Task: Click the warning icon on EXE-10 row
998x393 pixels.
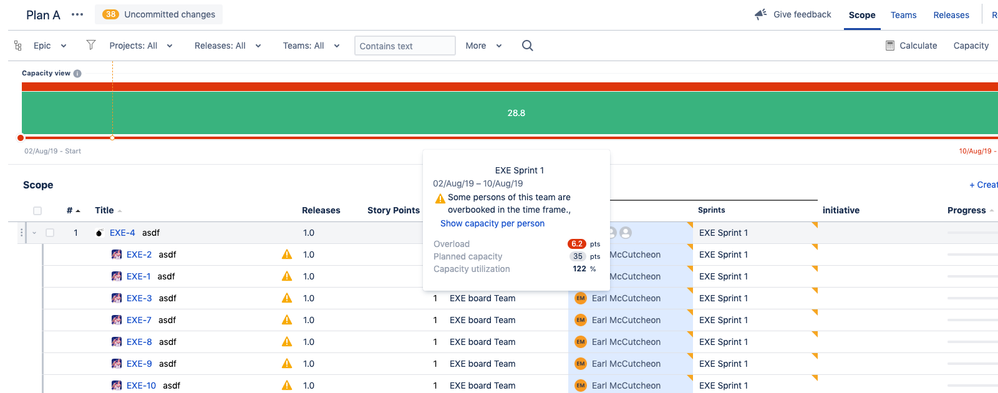Action: coord(287,385)
